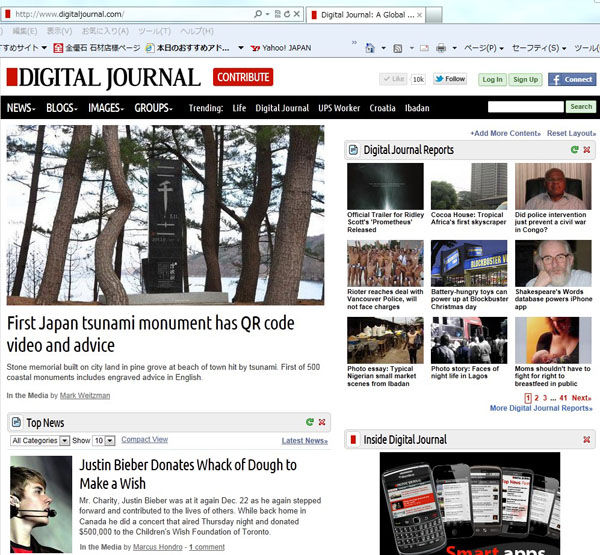Expand the favorites bar overflow chevron
This screenshot has height=555, width=600.
[354, 42]
